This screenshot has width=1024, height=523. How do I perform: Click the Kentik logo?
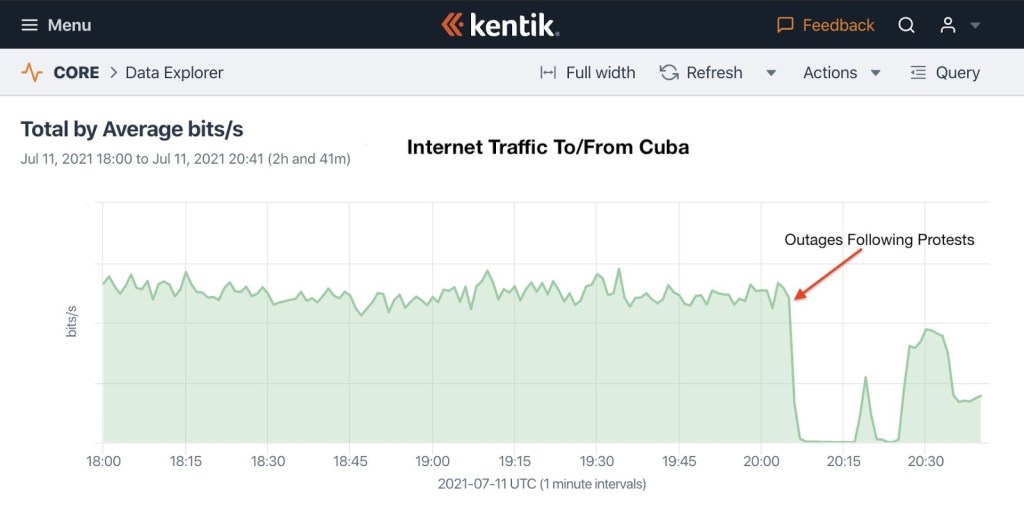pyautogui.click(x=499, y=25)
